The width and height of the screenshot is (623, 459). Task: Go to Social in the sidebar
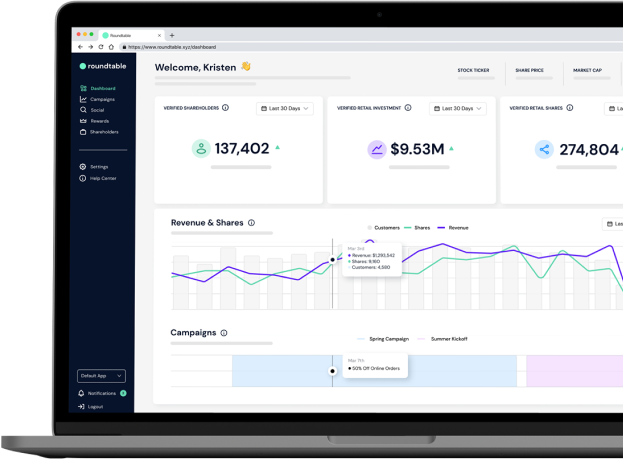[92, 110]
